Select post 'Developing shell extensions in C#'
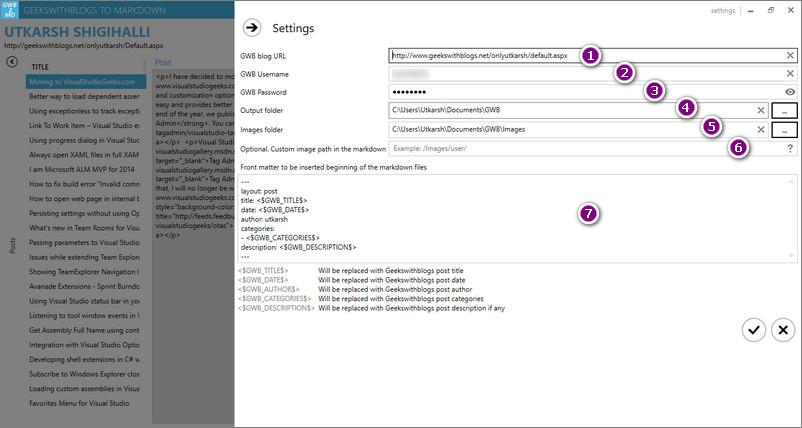Image resolution: width=802 pixels, height=428 pixels. [86, 359]
